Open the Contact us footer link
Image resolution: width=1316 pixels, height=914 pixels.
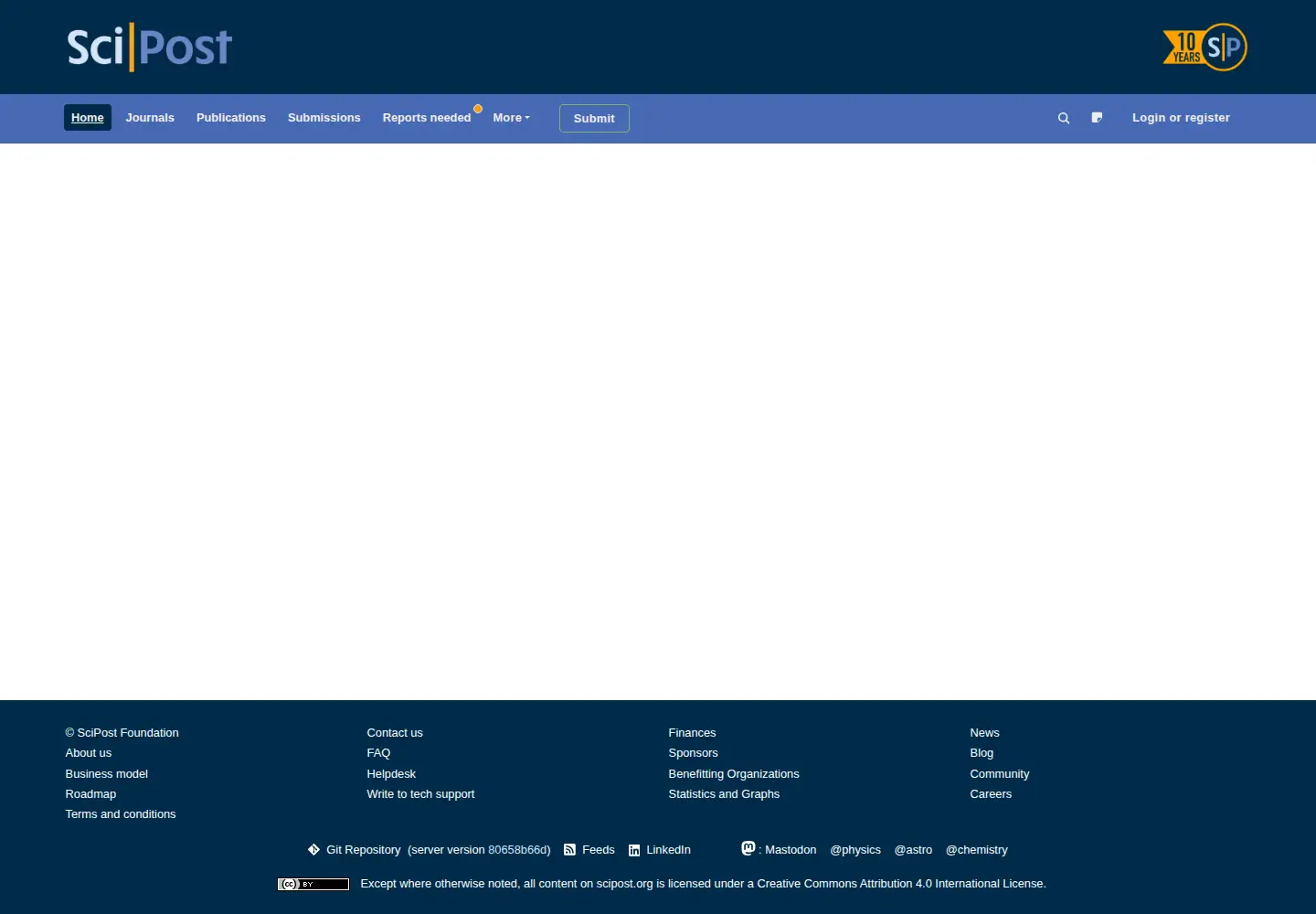(395, 733)
